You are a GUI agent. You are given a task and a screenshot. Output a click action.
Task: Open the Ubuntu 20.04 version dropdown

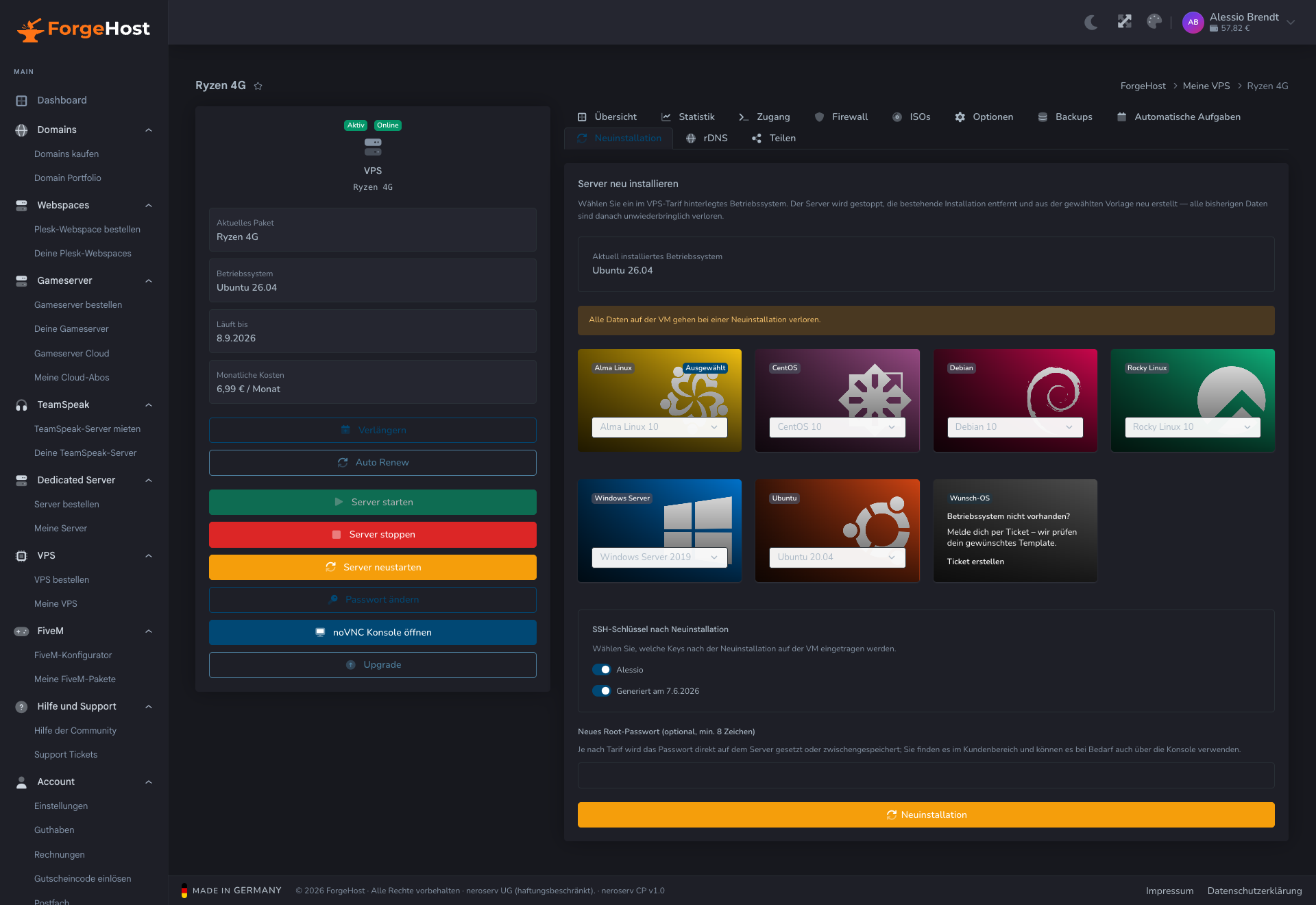pyautogui.click(x=837, y=557)
